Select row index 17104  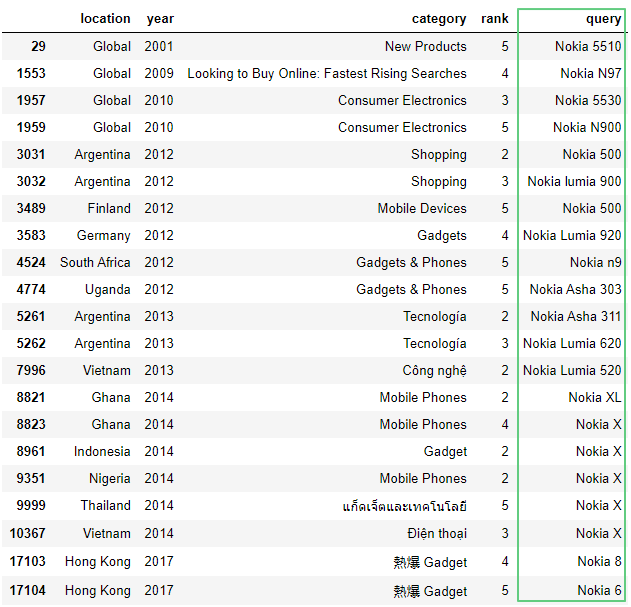tap(27, 590)
